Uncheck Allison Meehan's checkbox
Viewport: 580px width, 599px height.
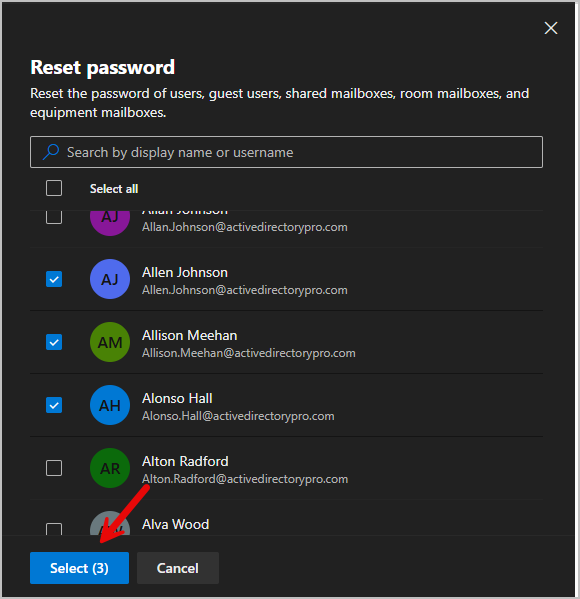(54, 342)
